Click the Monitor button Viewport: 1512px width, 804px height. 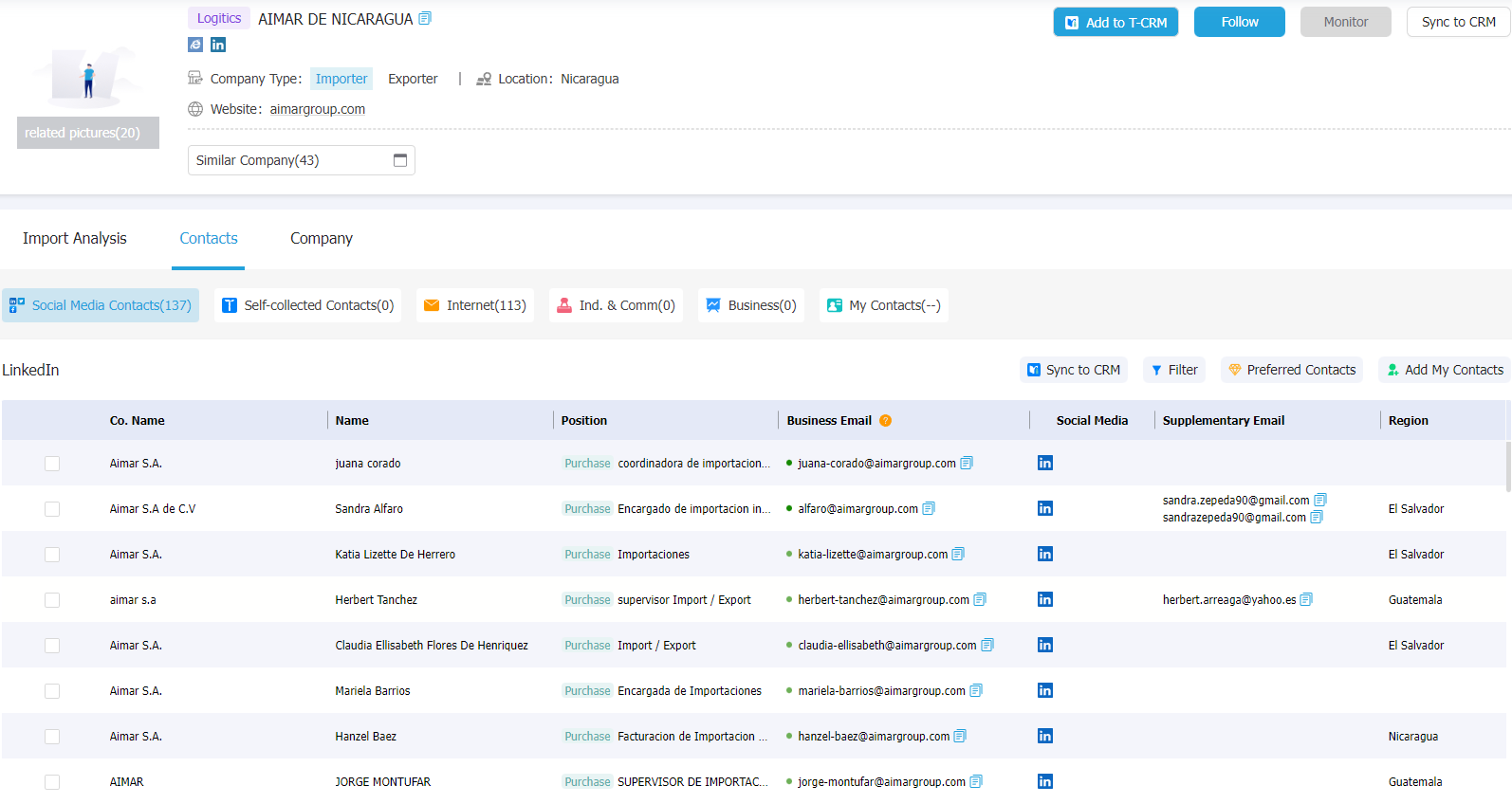click(x=1346, y=22)
